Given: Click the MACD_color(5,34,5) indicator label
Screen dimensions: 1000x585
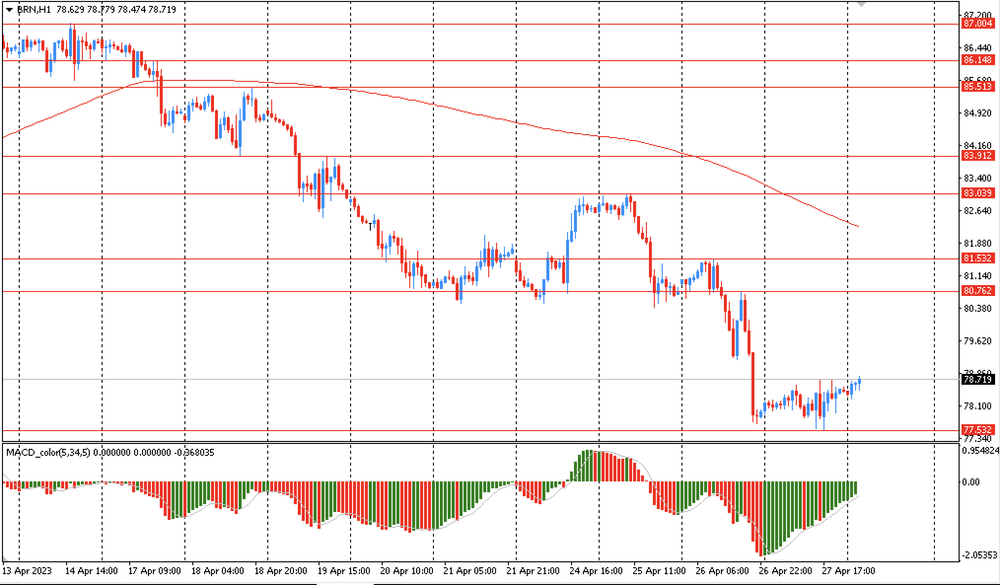Looking at the screenshot, I should pos(49,452).
